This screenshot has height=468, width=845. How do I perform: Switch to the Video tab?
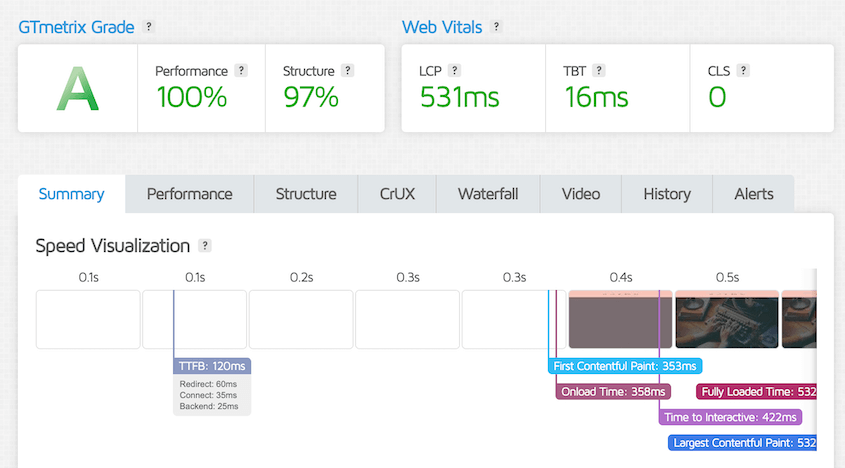tap(581, 194)
